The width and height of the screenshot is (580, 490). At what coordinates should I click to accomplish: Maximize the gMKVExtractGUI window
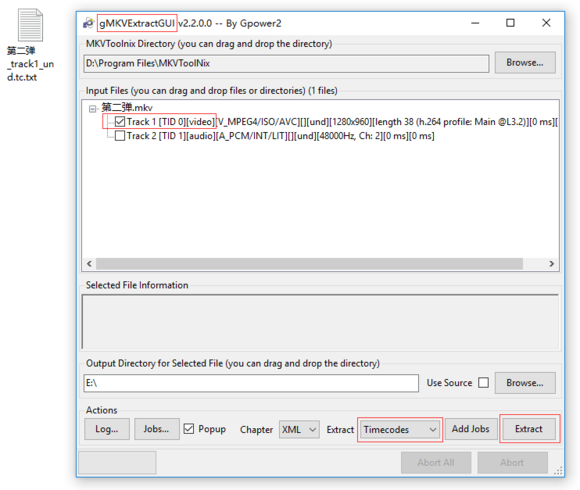pyautogui.click(x=510, y=23)
